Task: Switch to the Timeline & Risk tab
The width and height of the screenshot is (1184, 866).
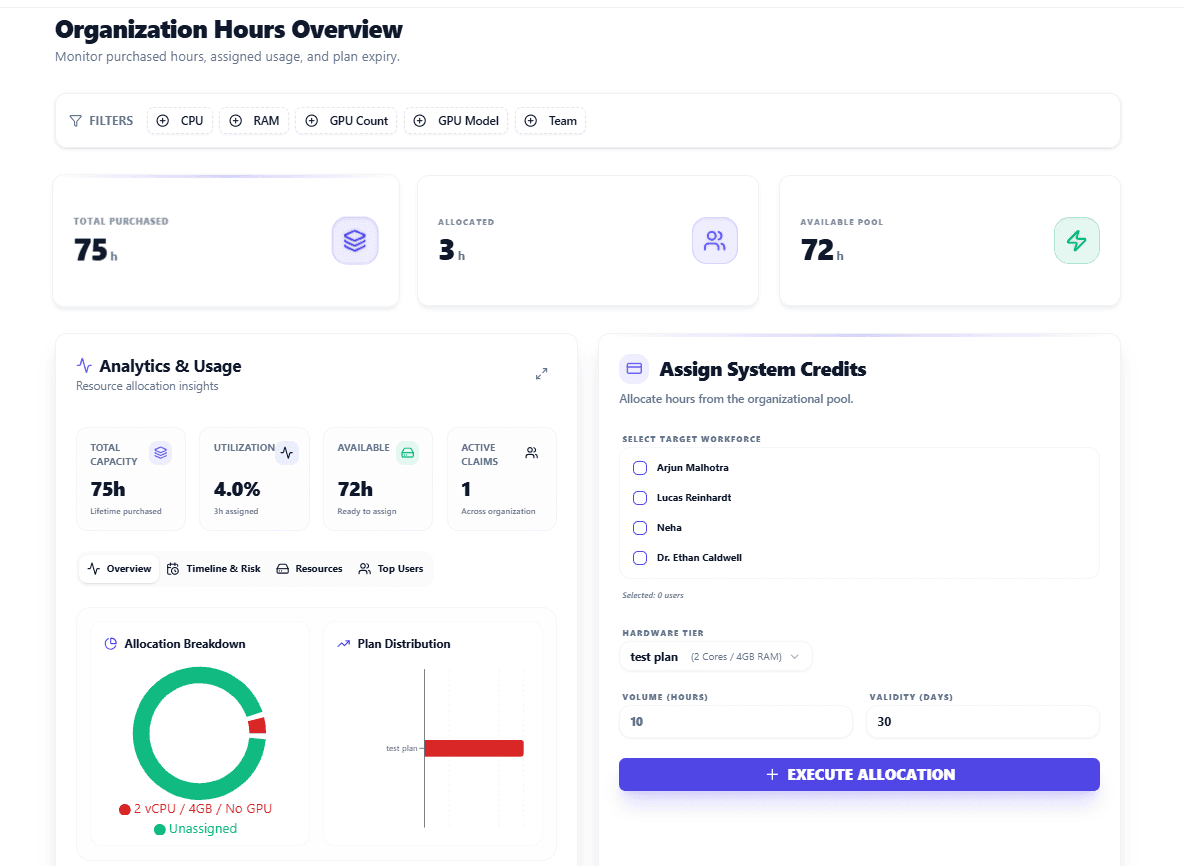Action: [214, 569]
